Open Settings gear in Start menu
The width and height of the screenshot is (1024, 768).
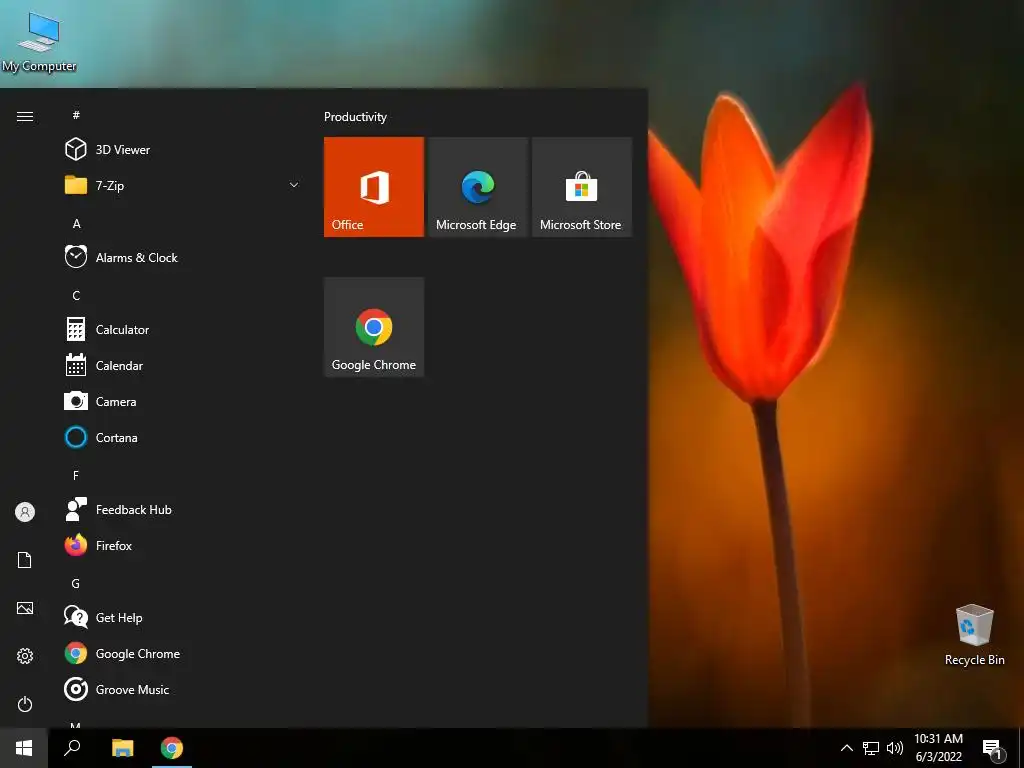coord(25,656)
